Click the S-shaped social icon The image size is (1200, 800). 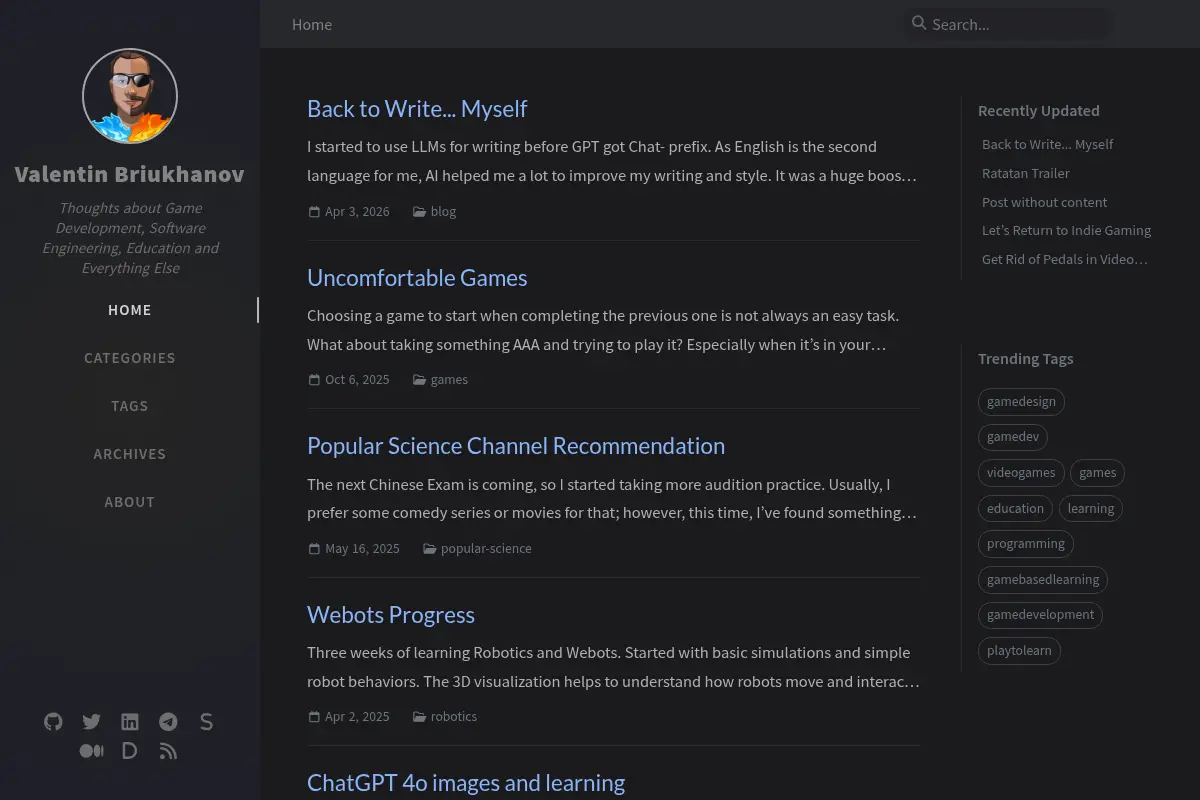point(206,722)
